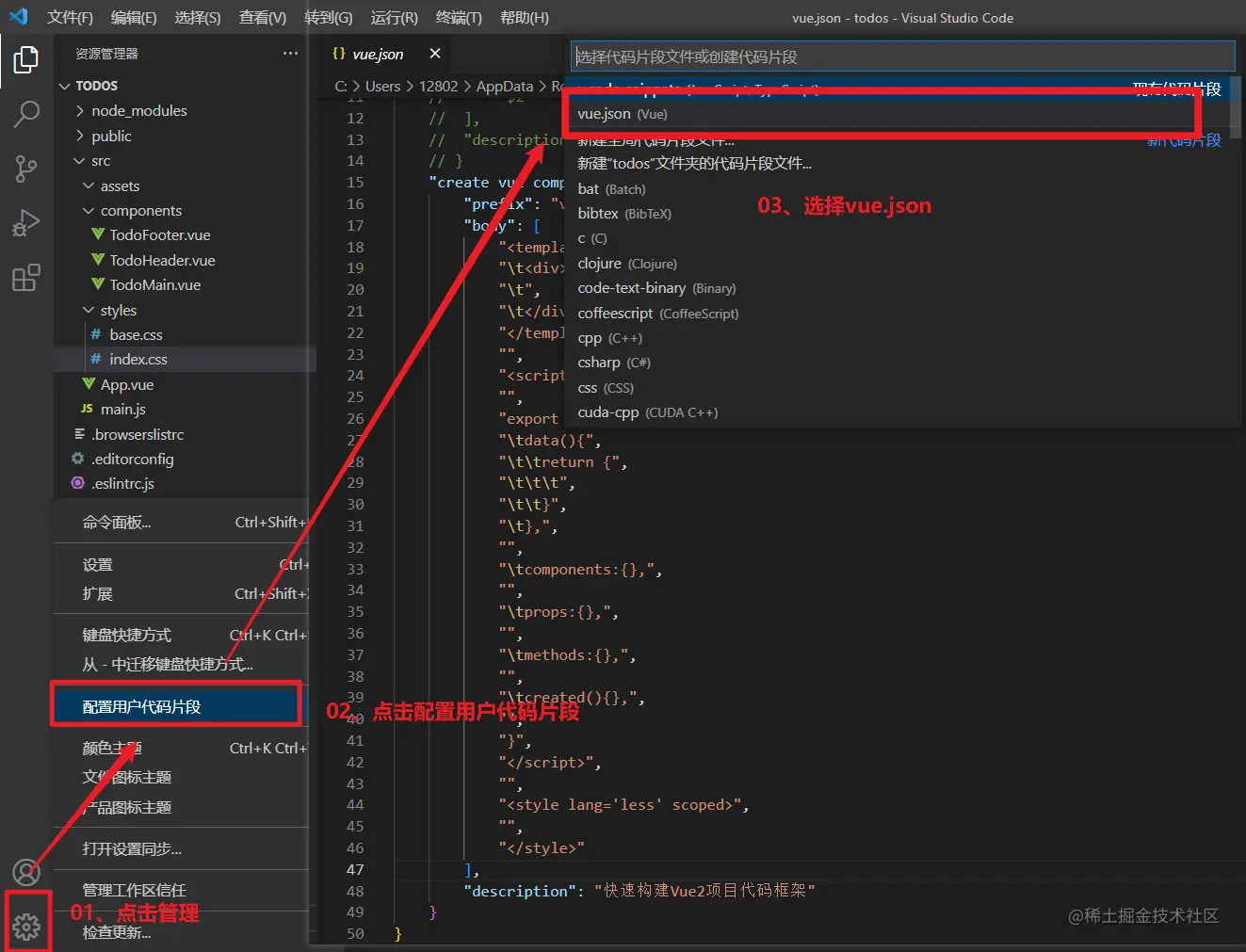Close the vue.json editor tab

click(x=434, y=54)
